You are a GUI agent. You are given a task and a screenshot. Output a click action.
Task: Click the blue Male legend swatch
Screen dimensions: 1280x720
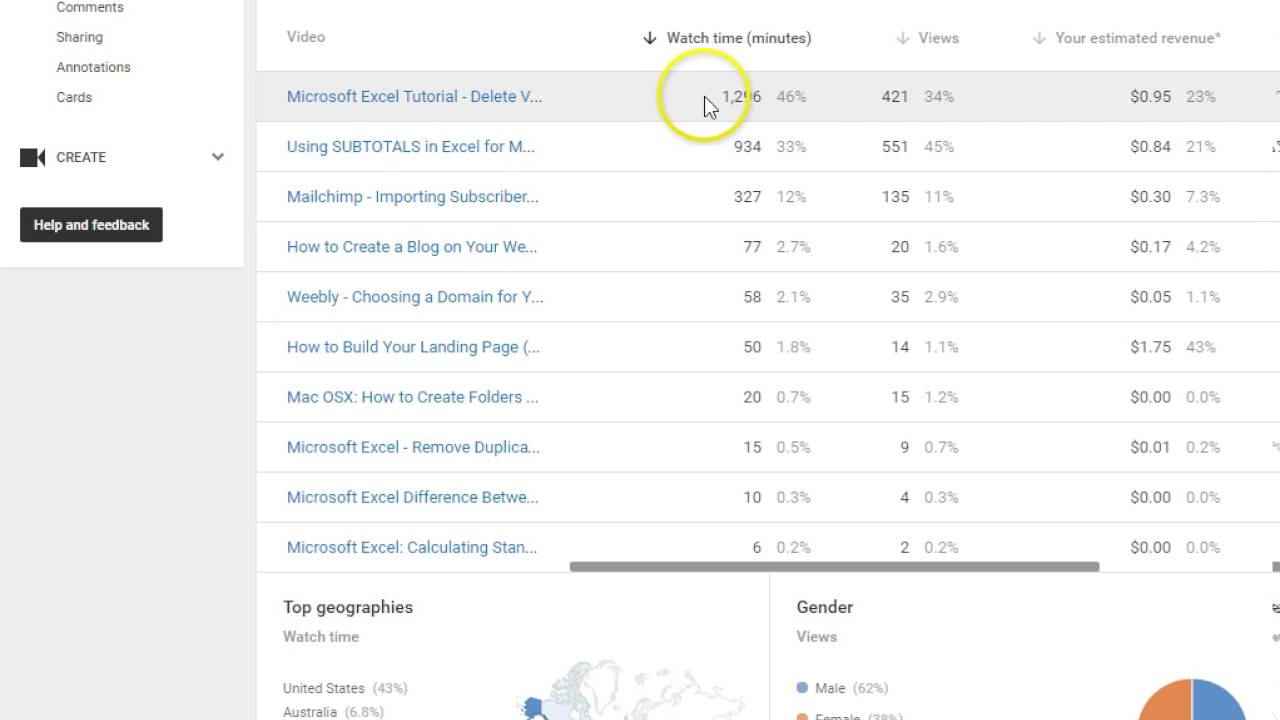pos(802,688)
